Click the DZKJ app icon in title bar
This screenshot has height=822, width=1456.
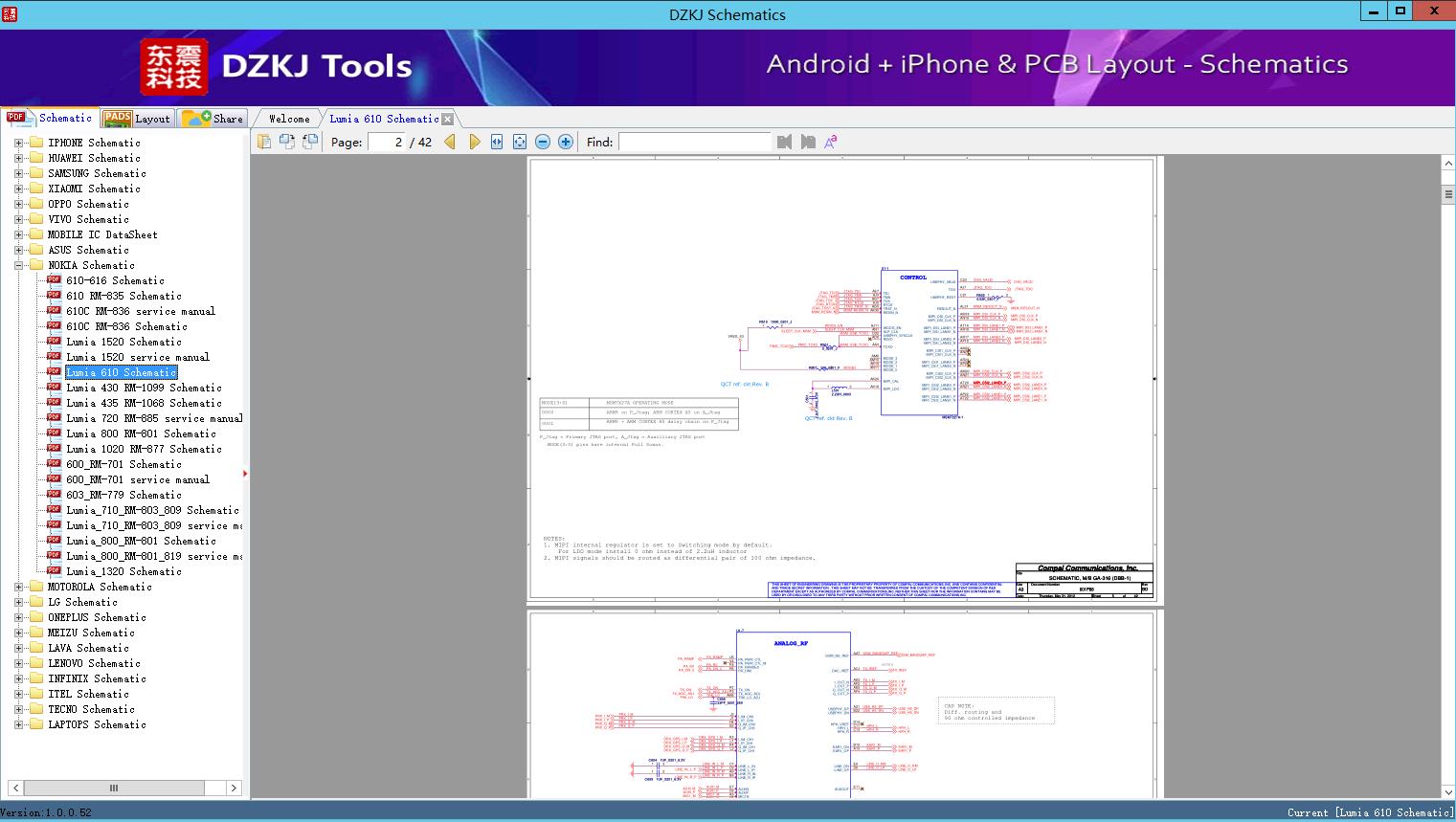(9, 13)
